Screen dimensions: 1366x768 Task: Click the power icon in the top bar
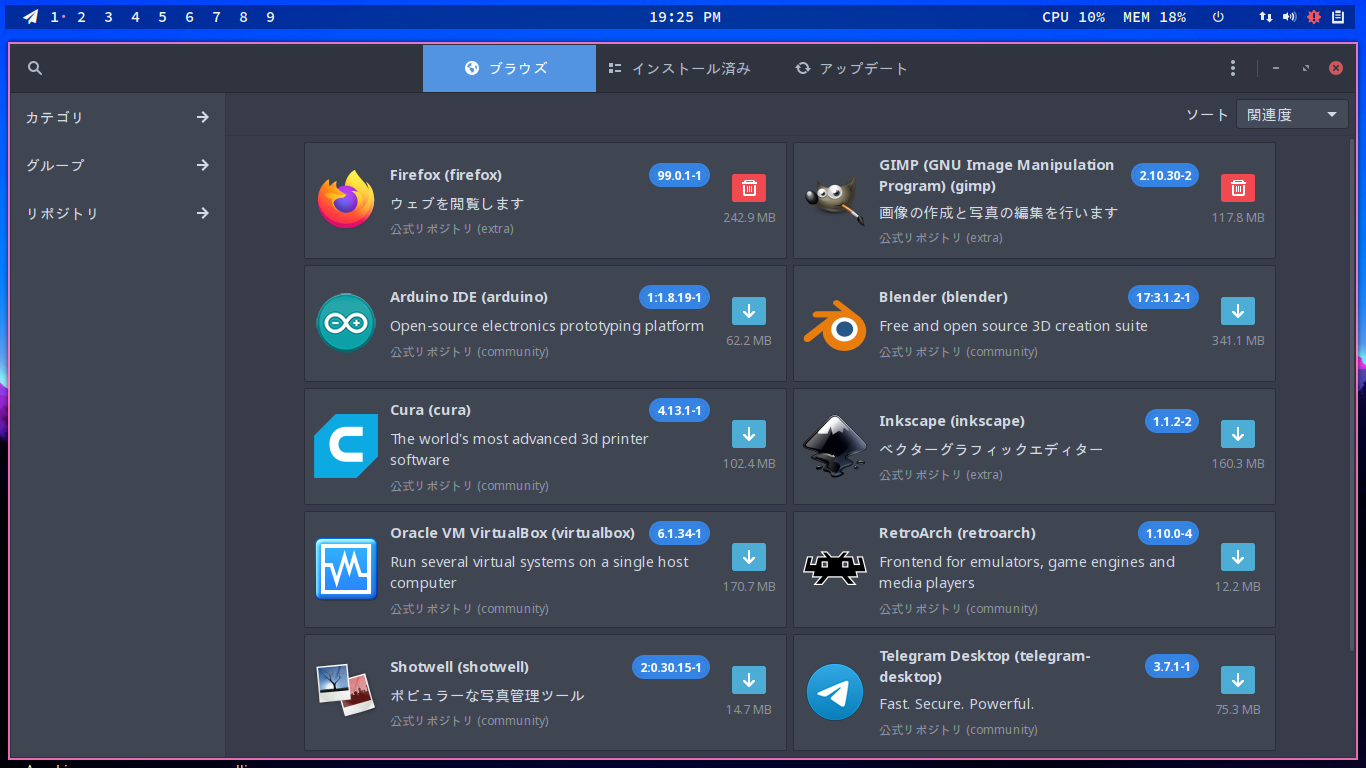click(1218, 17)
